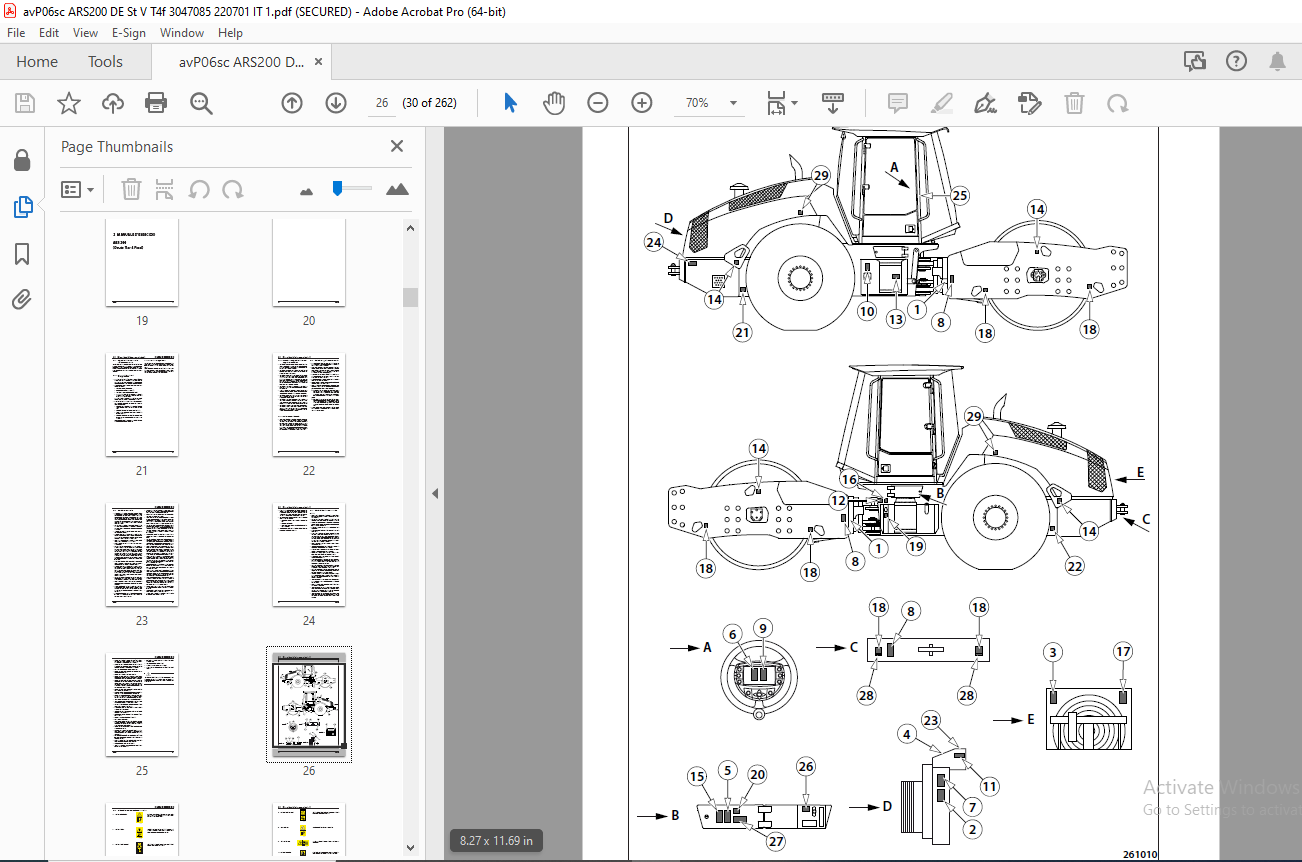Image resolution: width=1302 pixels, height=862 pixels.
Task: Adjust the thumbnail size slider
Action: point(338,187)
